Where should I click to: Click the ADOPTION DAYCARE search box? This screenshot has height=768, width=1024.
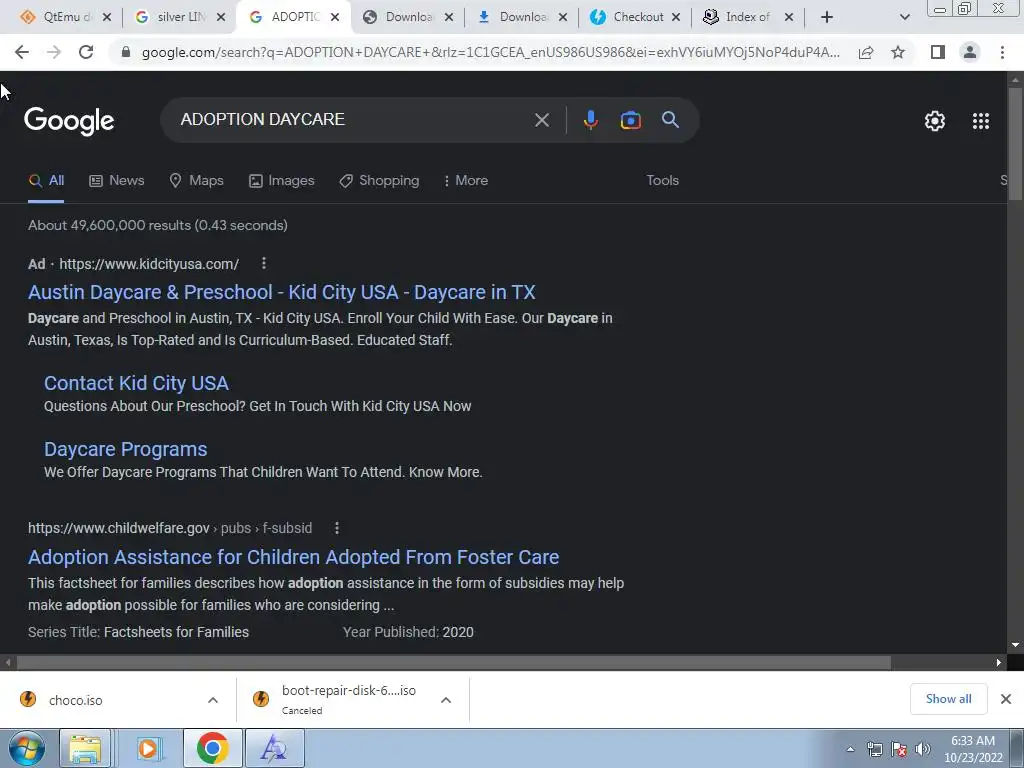click(353, 120)
